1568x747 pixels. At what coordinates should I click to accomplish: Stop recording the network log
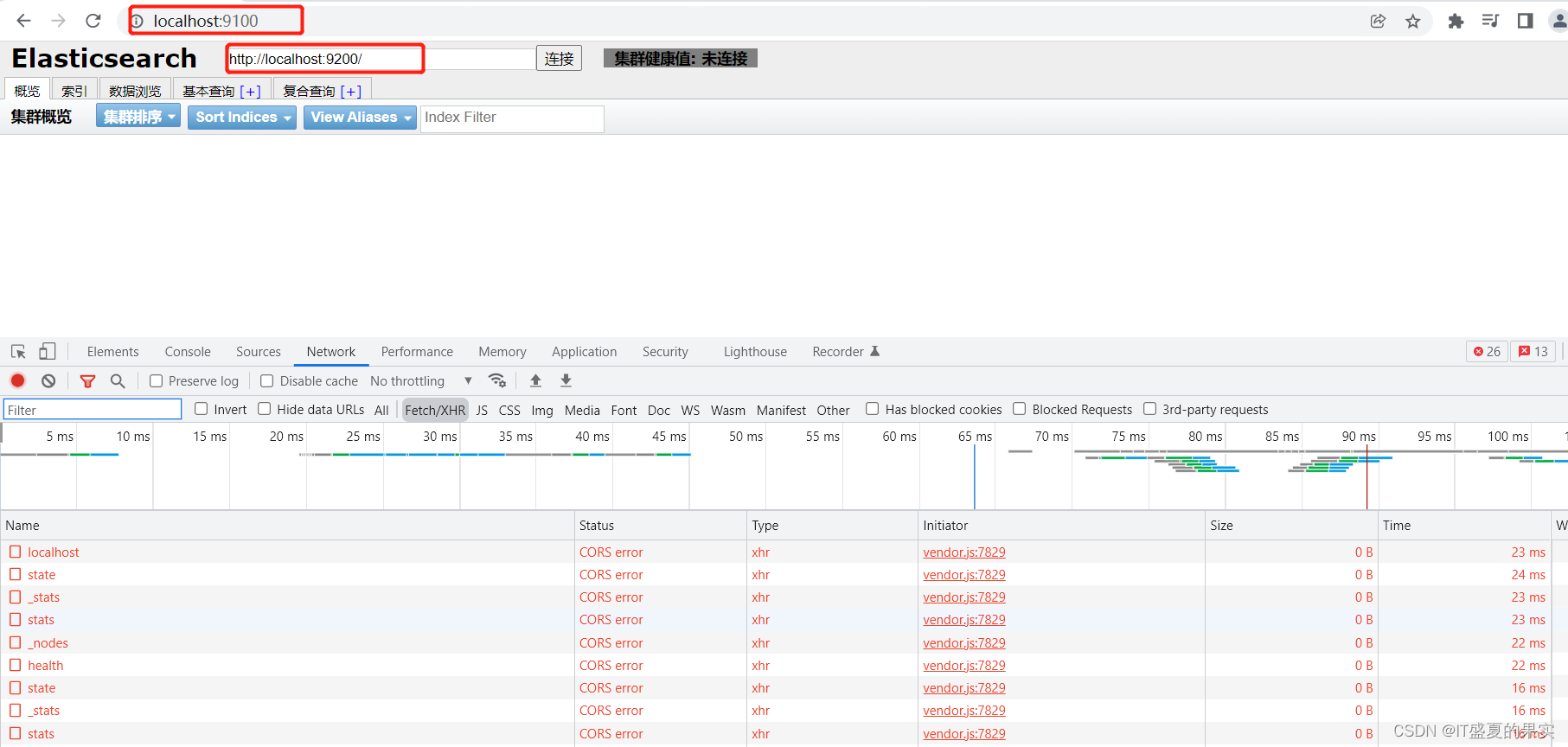[17, 380]
